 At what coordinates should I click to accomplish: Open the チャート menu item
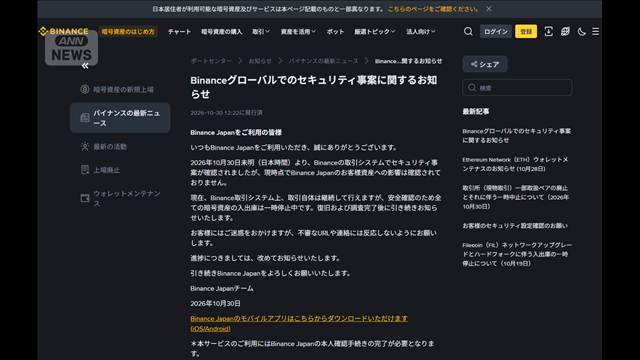point(180,31)
